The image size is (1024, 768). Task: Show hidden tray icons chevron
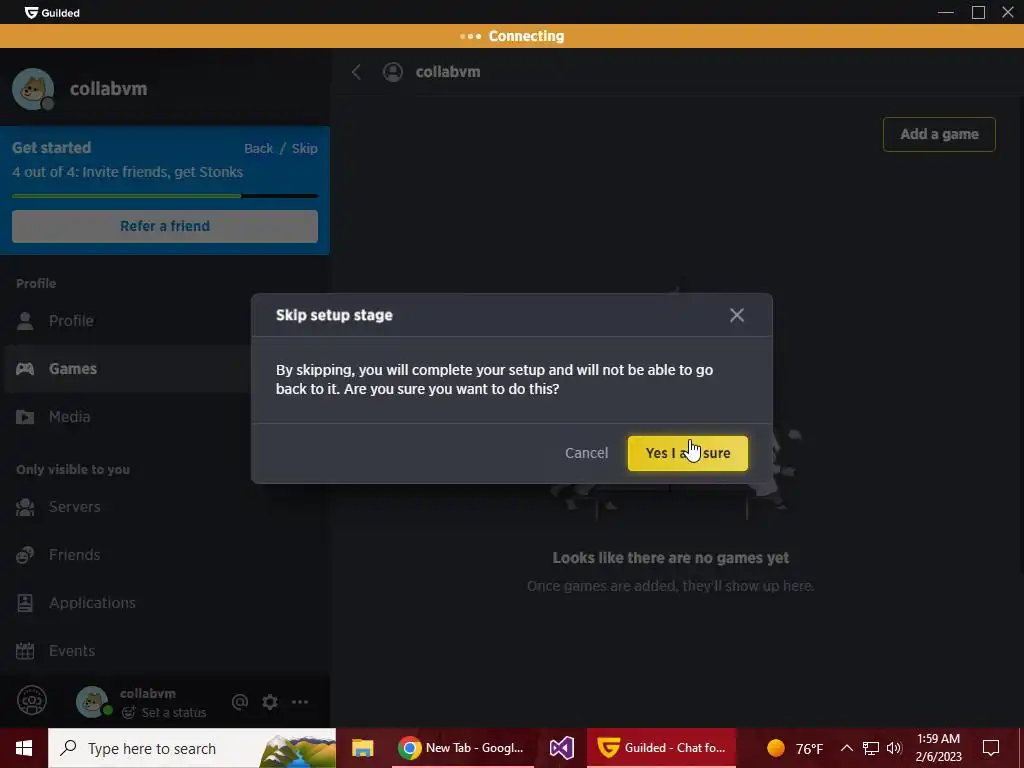846,748
